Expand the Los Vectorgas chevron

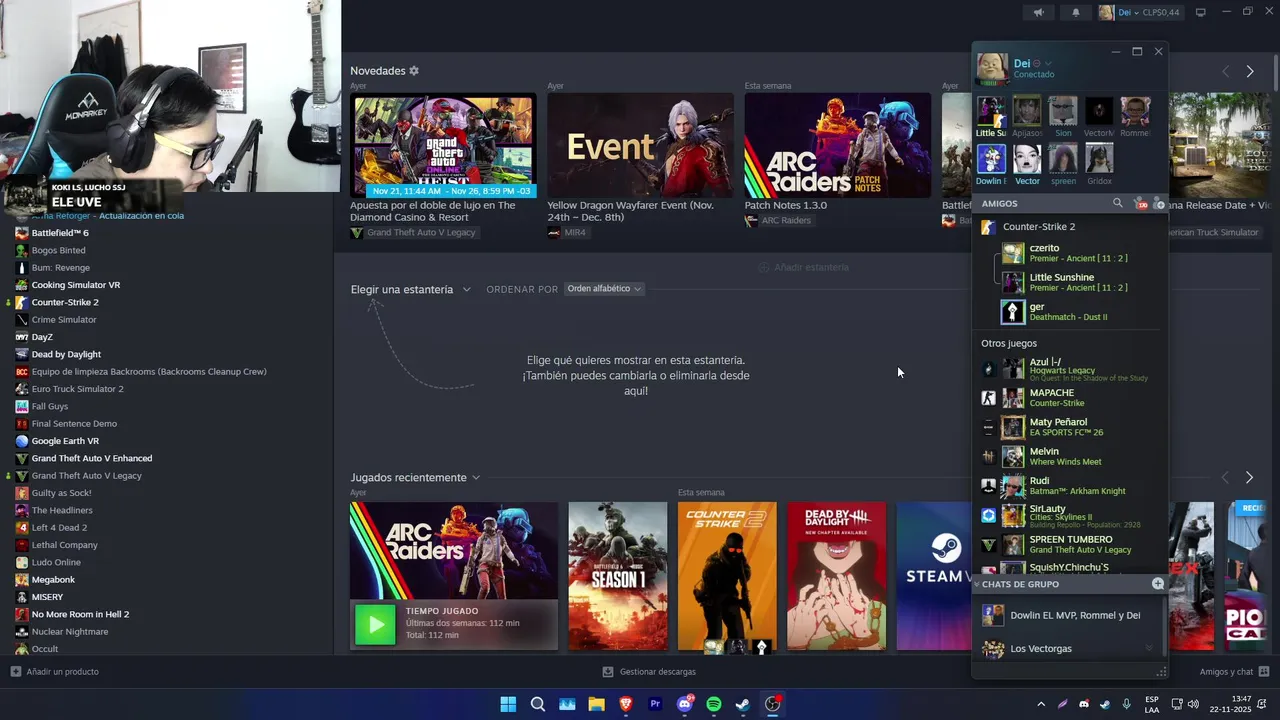tap(1148, 649)
